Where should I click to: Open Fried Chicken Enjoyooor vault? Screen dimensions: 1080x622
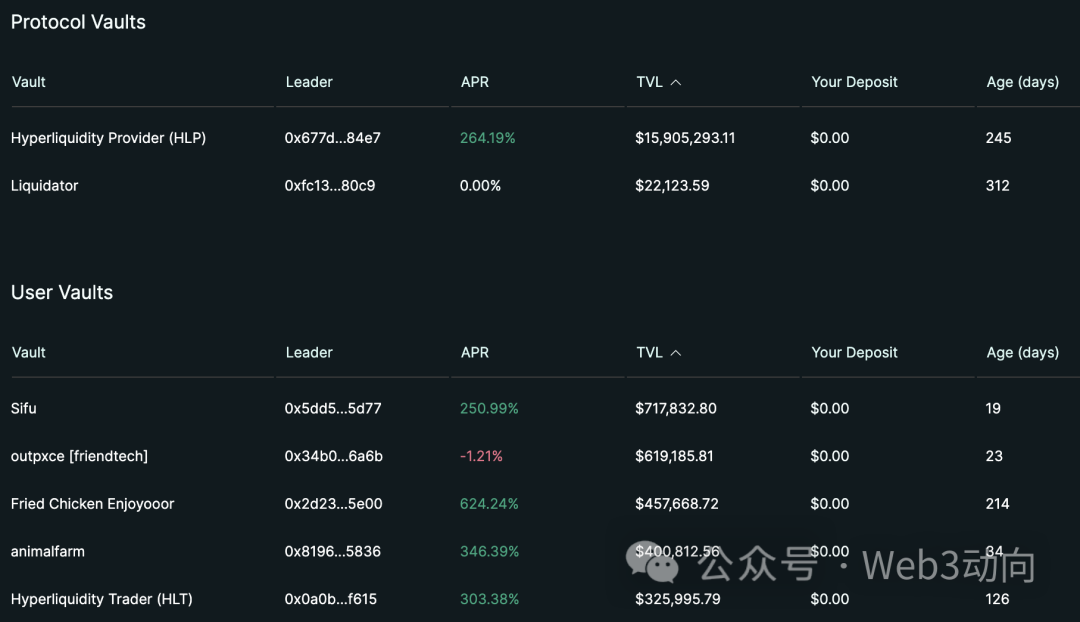pyautogui.click(x=92, y=504)
